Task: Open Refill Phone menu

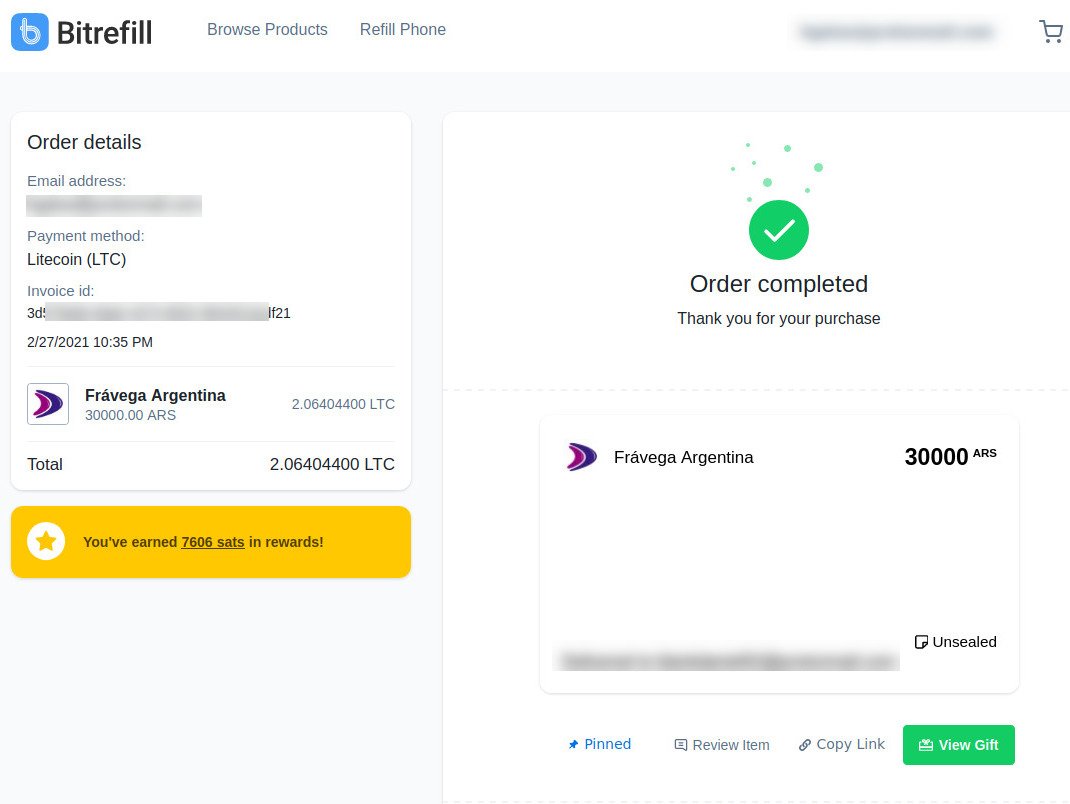Action: click(403, 29)
